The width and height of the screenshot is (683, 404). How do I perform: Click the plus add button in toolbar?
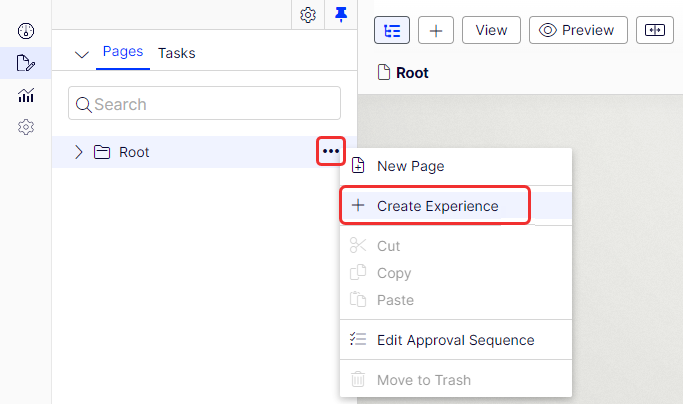coord(436,30)
